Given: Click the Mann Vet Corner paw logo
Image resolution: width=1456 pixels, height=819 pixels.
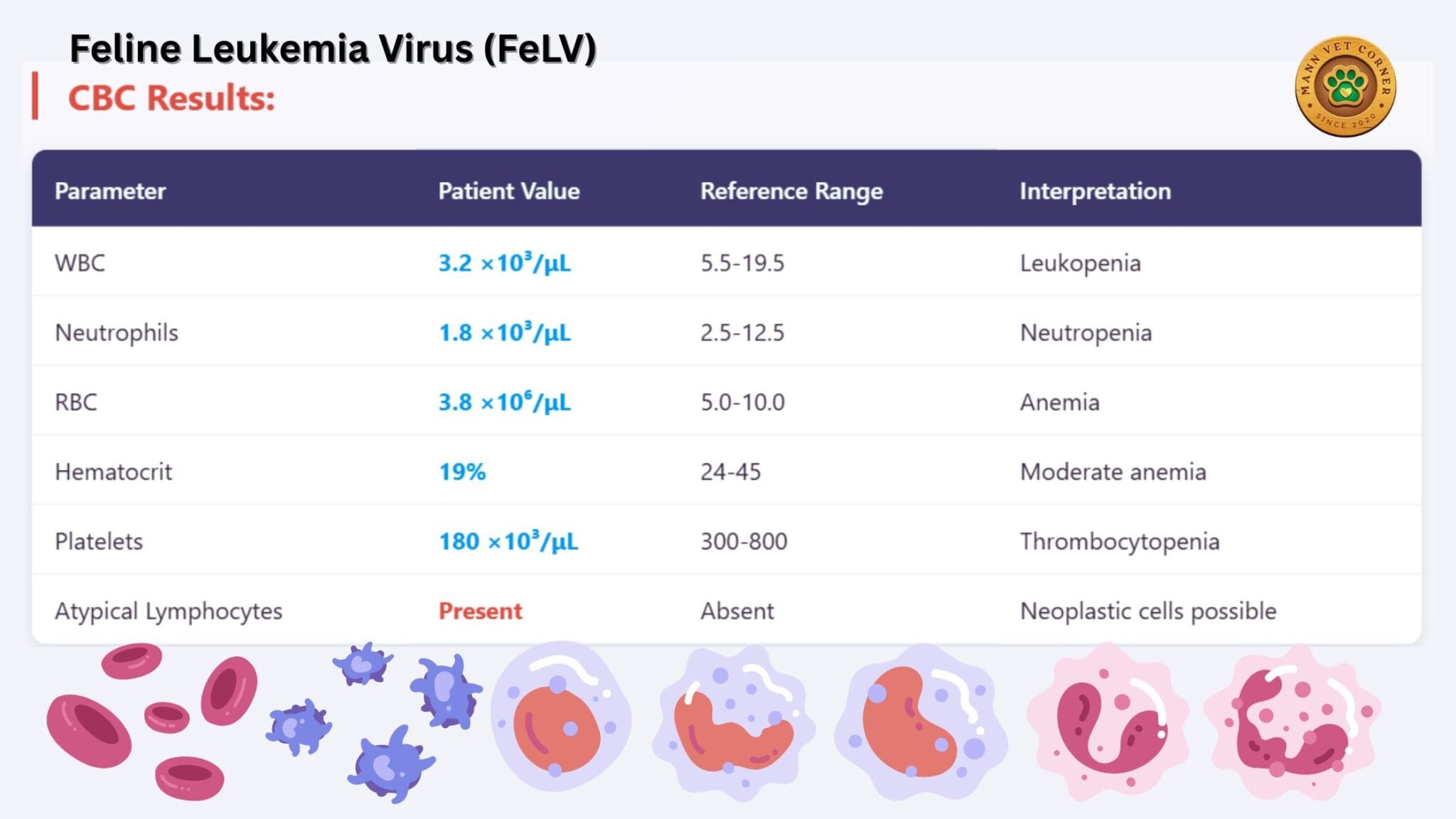Looking at the screenshot, I should [x=1345, y=87].
